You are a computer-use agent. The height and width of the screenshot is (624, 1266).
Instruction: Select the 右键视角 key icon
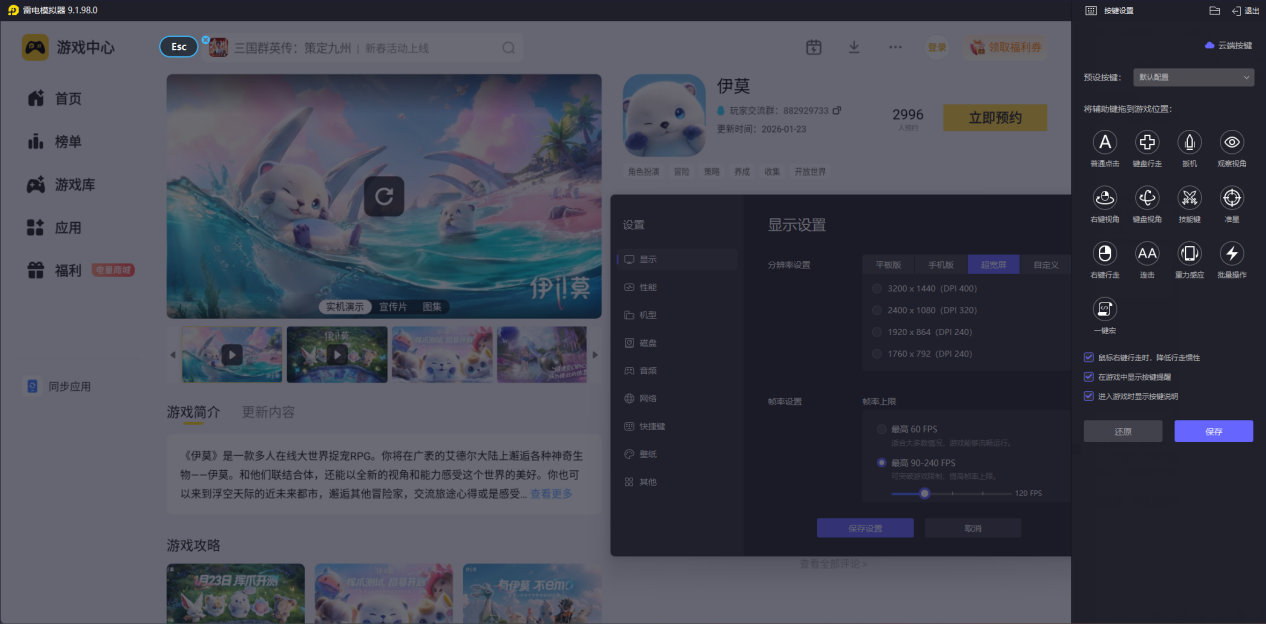pos(1105,197)
